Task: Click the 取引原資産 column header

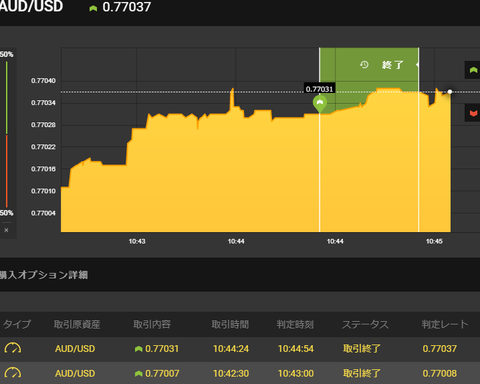Action: click(77, 324)
